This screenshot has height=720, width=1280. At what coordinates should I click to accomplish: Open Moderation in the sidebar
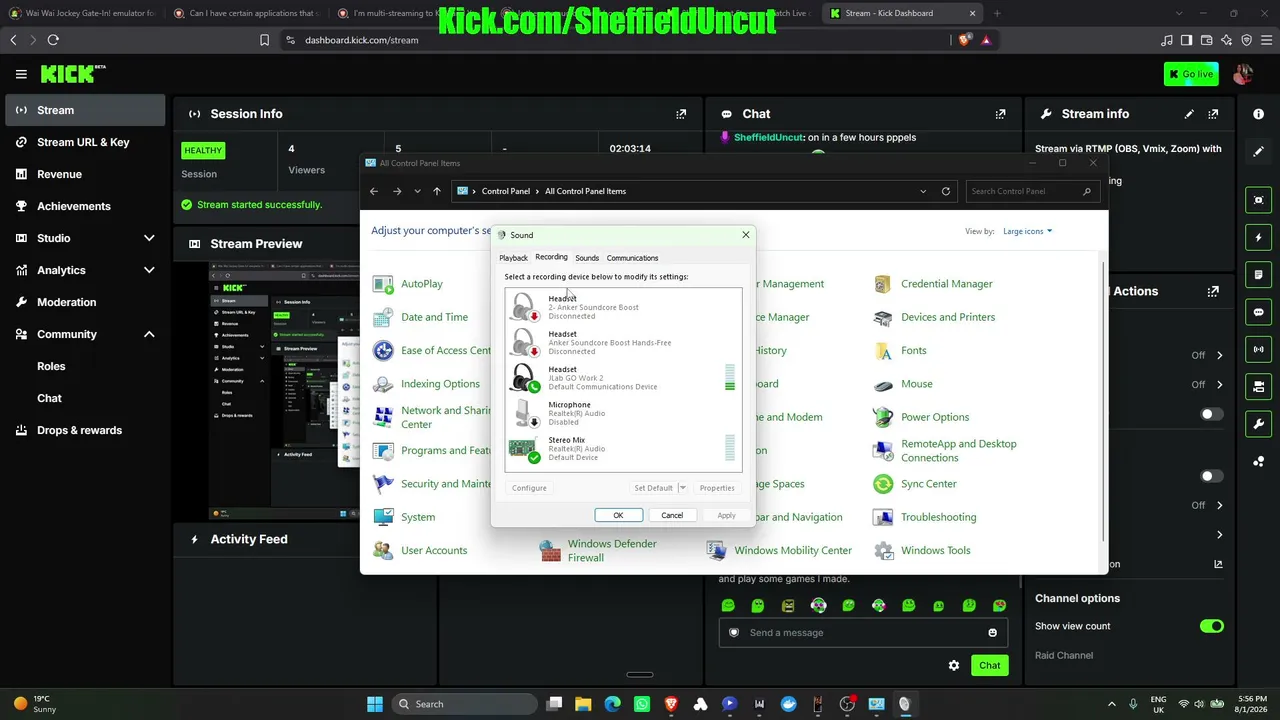[x=85, y=302]
